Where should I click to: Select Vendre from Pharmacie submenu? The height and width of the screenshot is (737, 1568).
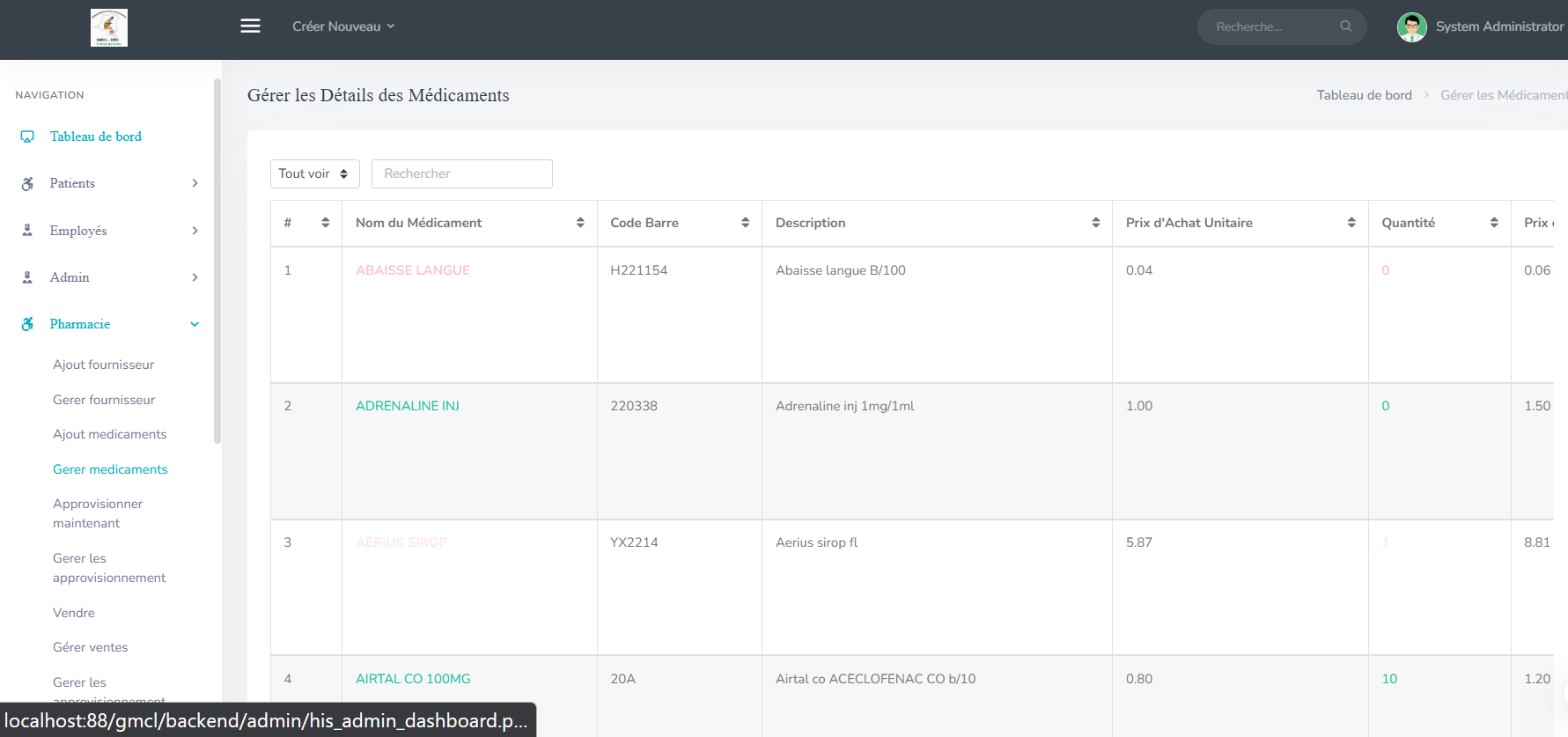[x=74, y=613]
